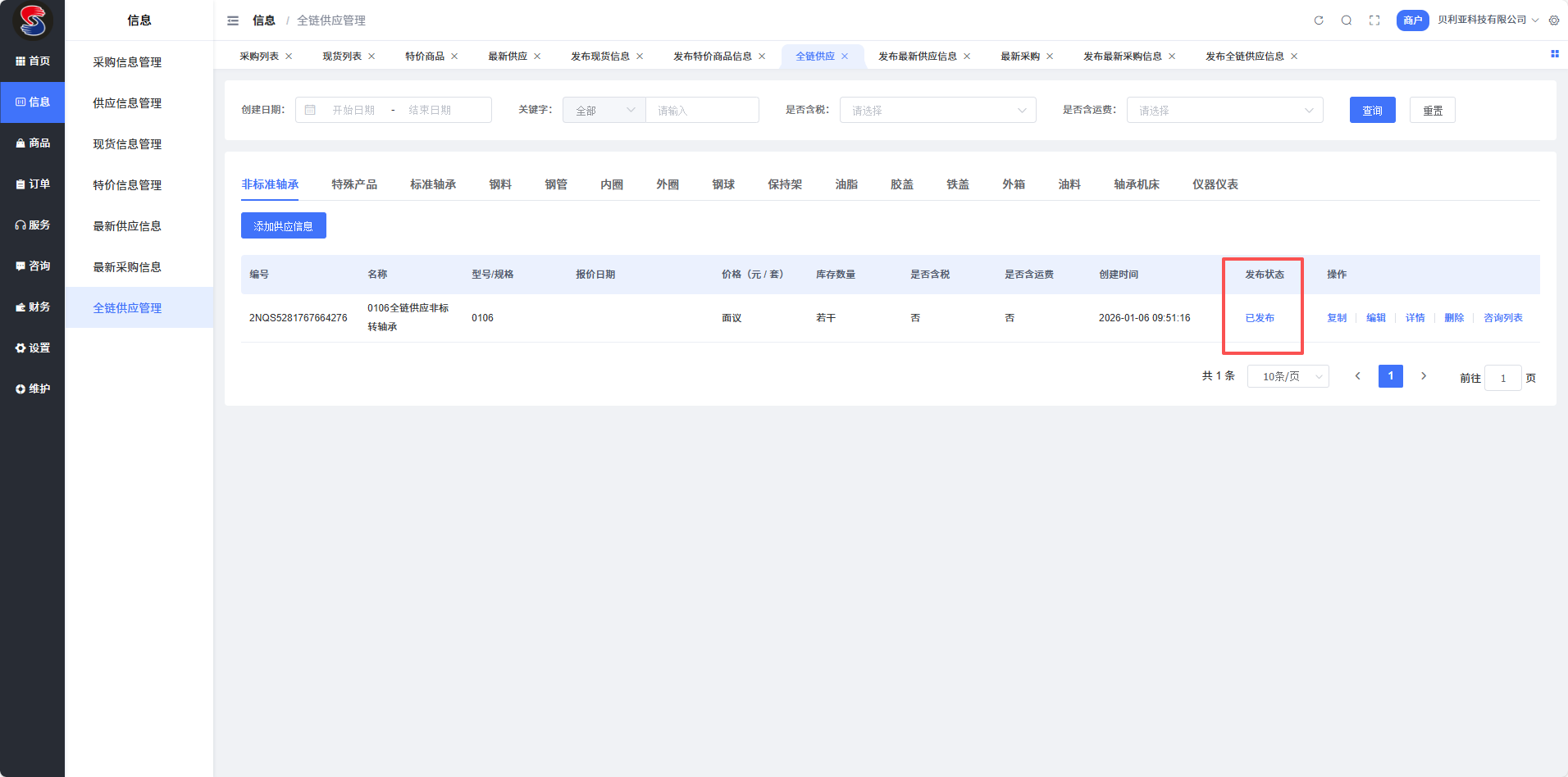Image resolution: width=1568 pixels, height=777 pixels.
Task: Go to 首页 in left sidebar
Action: [x=33, y=61]
